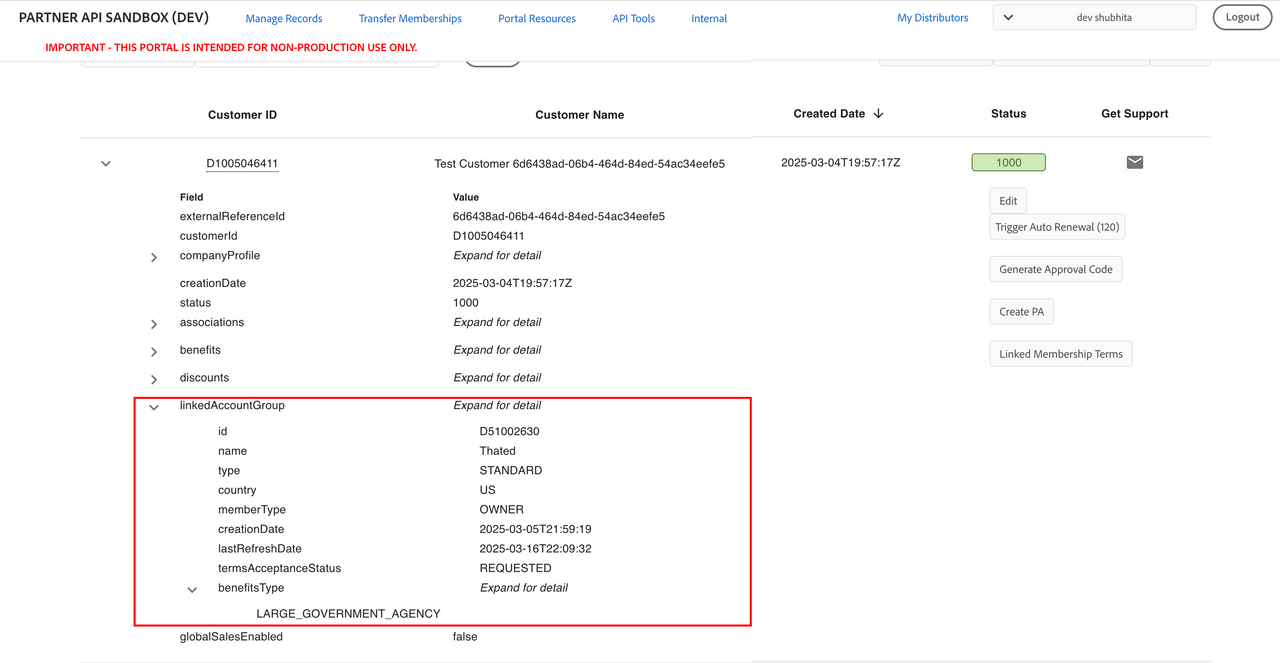Screen dimensions: 1280x663
Task: Open the Manage Records menu
Action: tap(284, 18)
